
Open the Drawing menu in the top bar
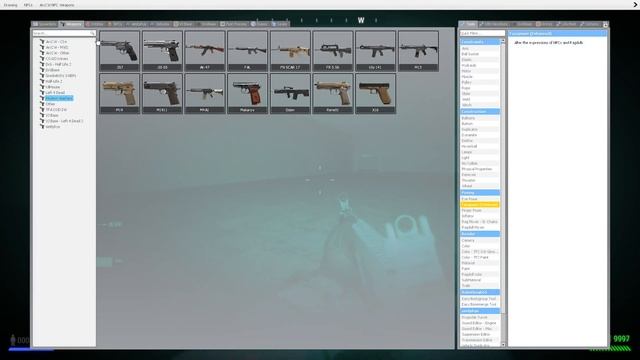pyautogui.click(x=11, y=5)
